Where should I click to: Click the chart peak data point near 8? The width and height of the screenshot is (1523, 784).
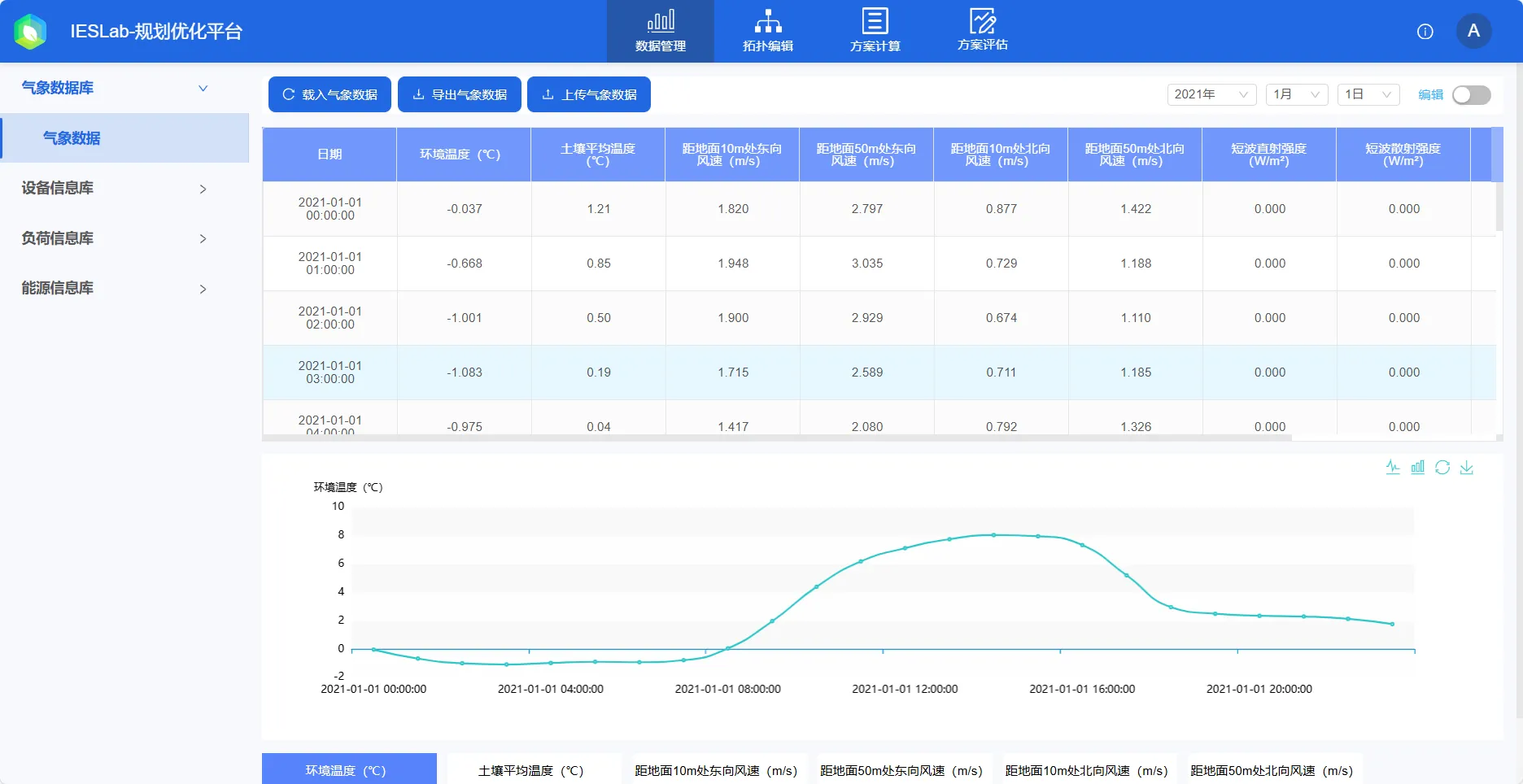click(x=993, y=535)
